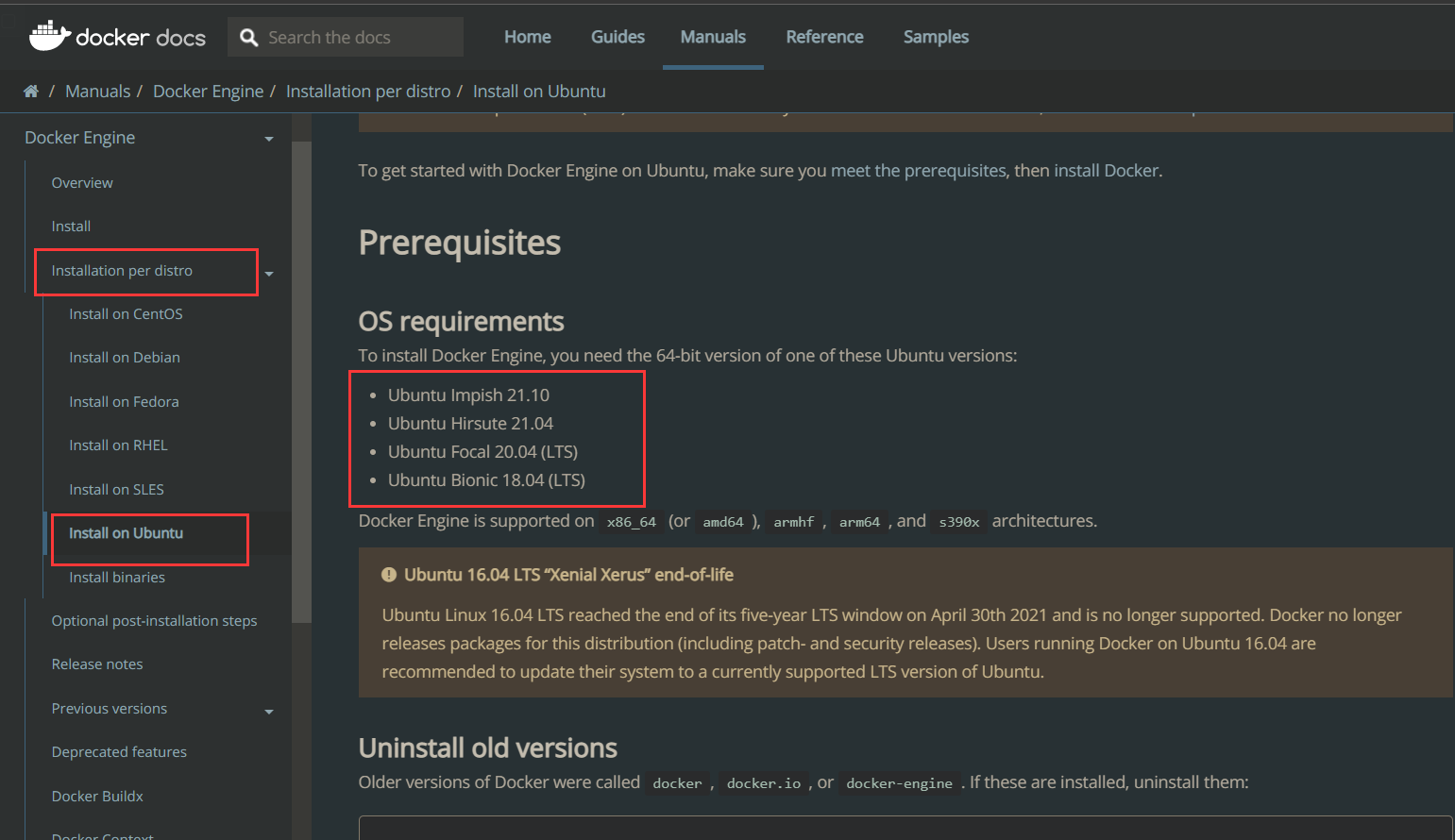The width and height of the screenshot is (1455, 840).
Task: Switch to the Reference tab
Action: tap(824, 37)
